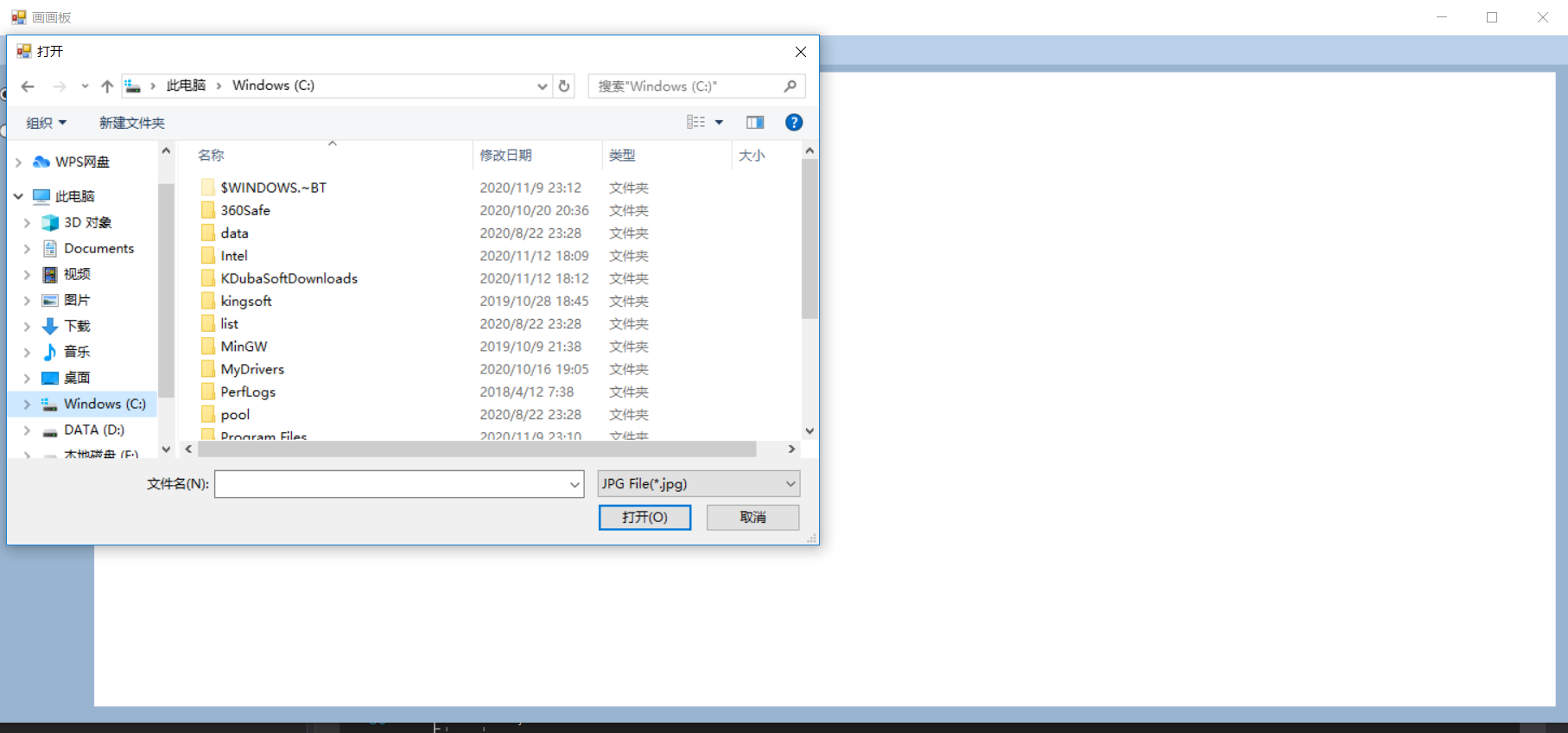Click Windows (C:) in address breadcrumb
This screenshot has width=1568, height=733.
[x=273, y=86]
